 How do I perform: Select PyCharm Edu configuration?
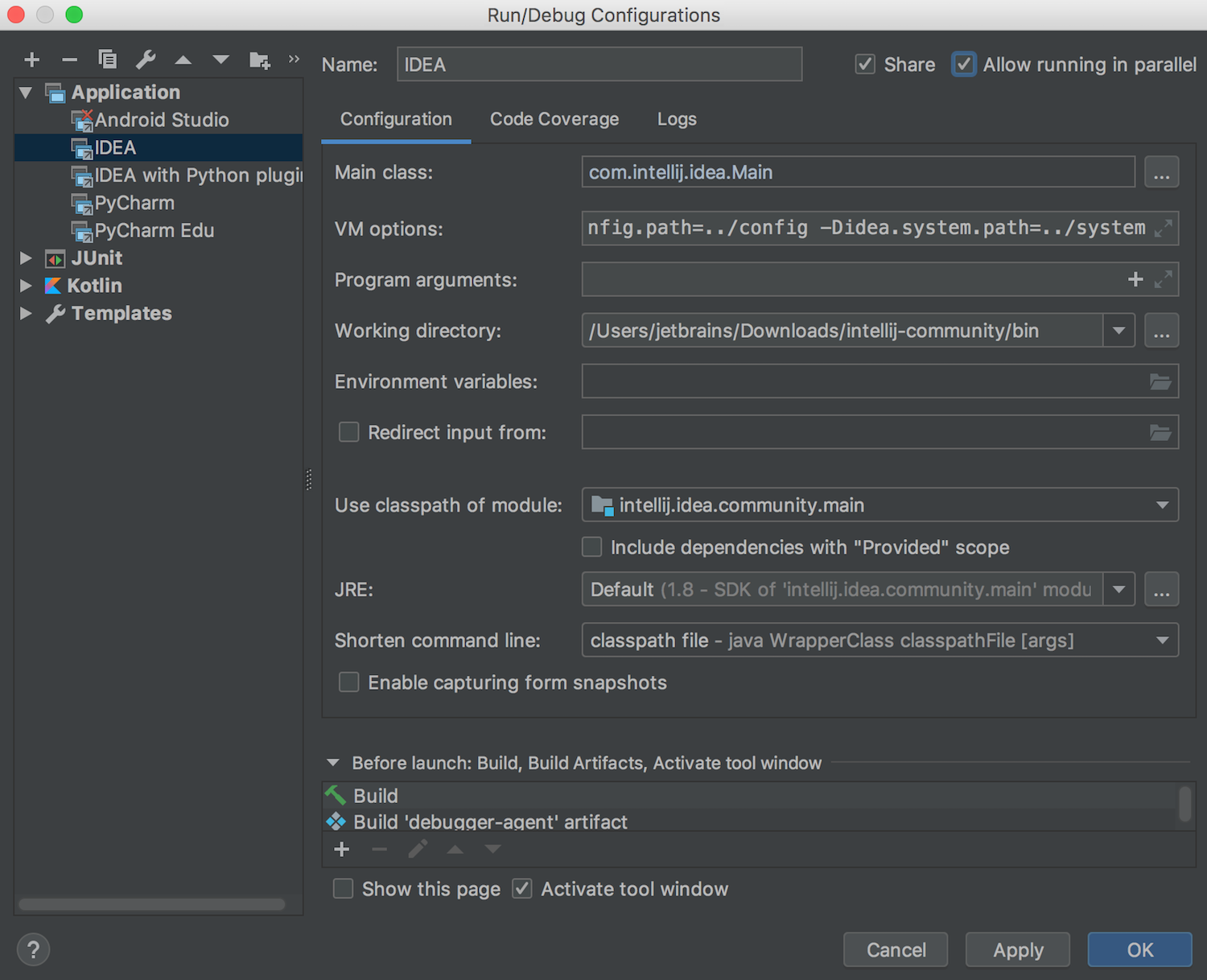click(x=154, y=231)
